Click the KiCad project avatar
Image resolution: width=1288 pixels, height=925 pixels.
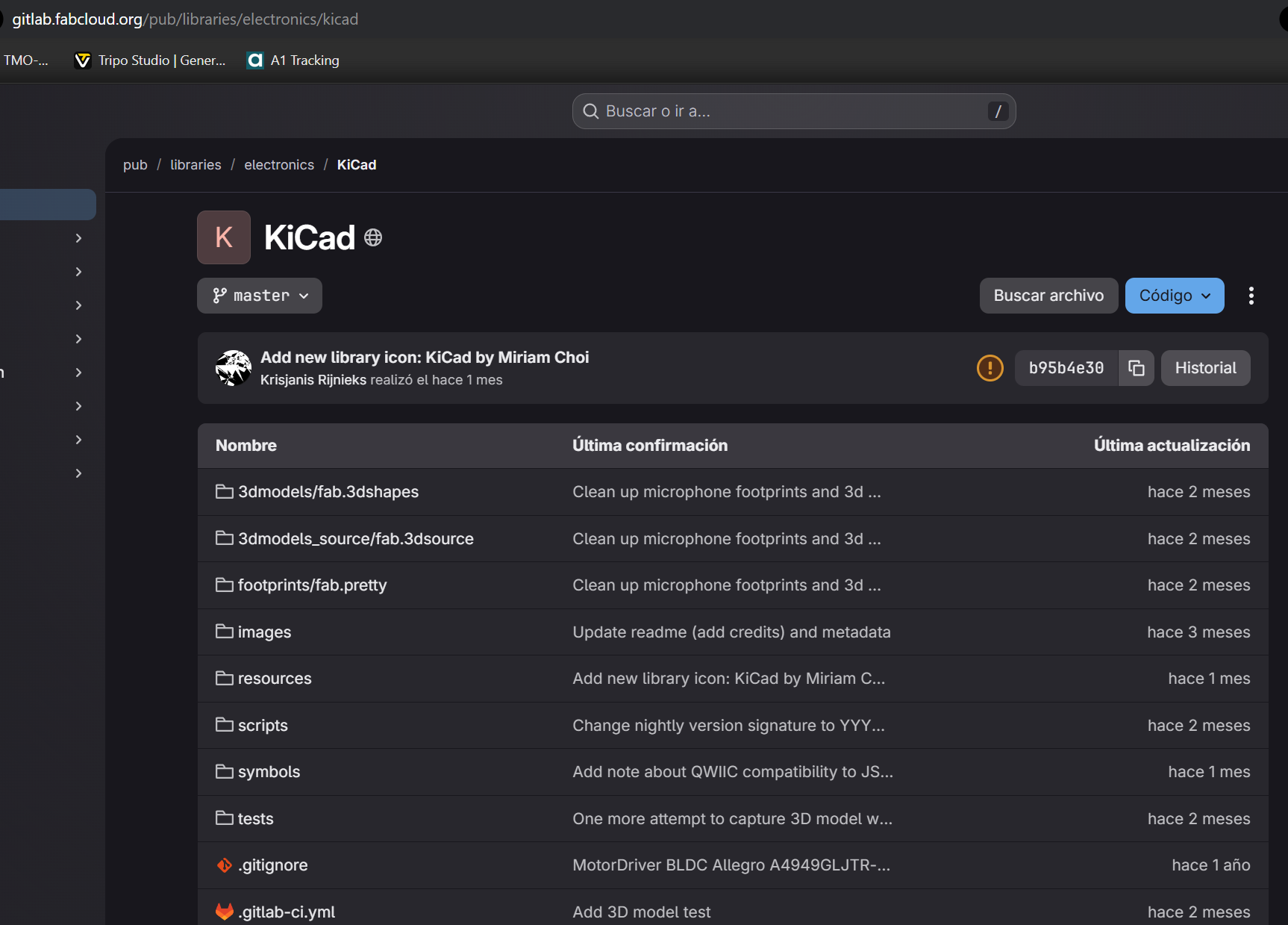(x=224, y=237)
